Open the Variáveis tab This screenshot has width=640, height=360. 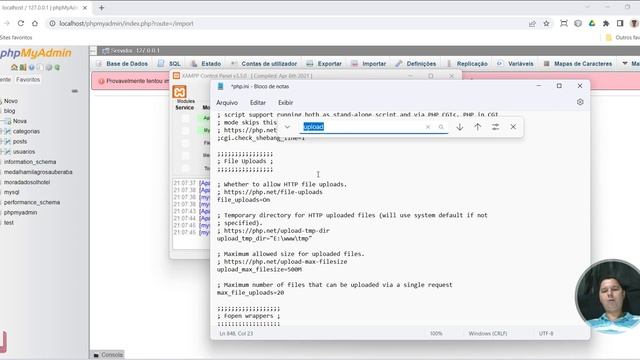click(x=515, y=64)
